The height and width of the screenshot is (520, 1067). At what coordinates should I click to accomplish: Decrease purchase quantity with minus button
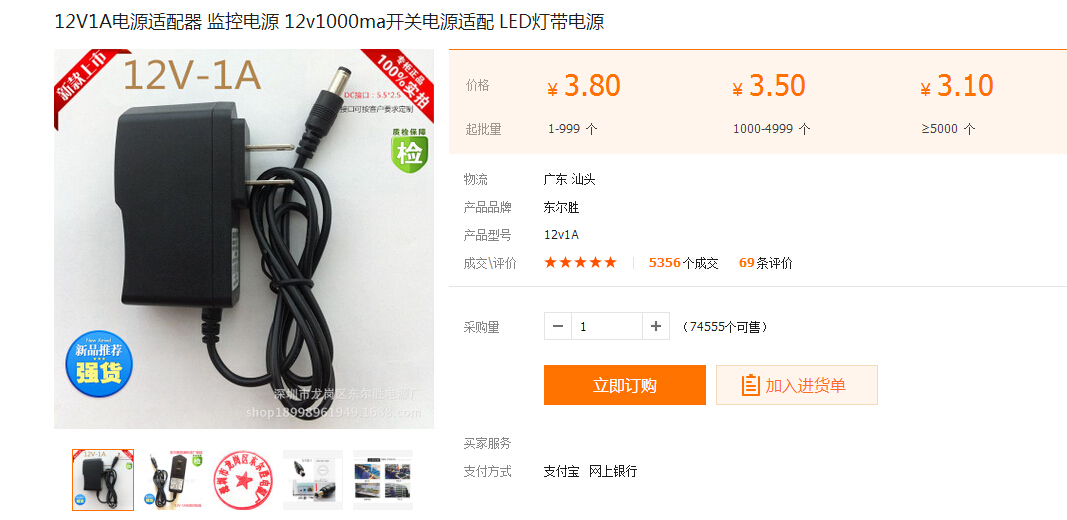(558, 327)
